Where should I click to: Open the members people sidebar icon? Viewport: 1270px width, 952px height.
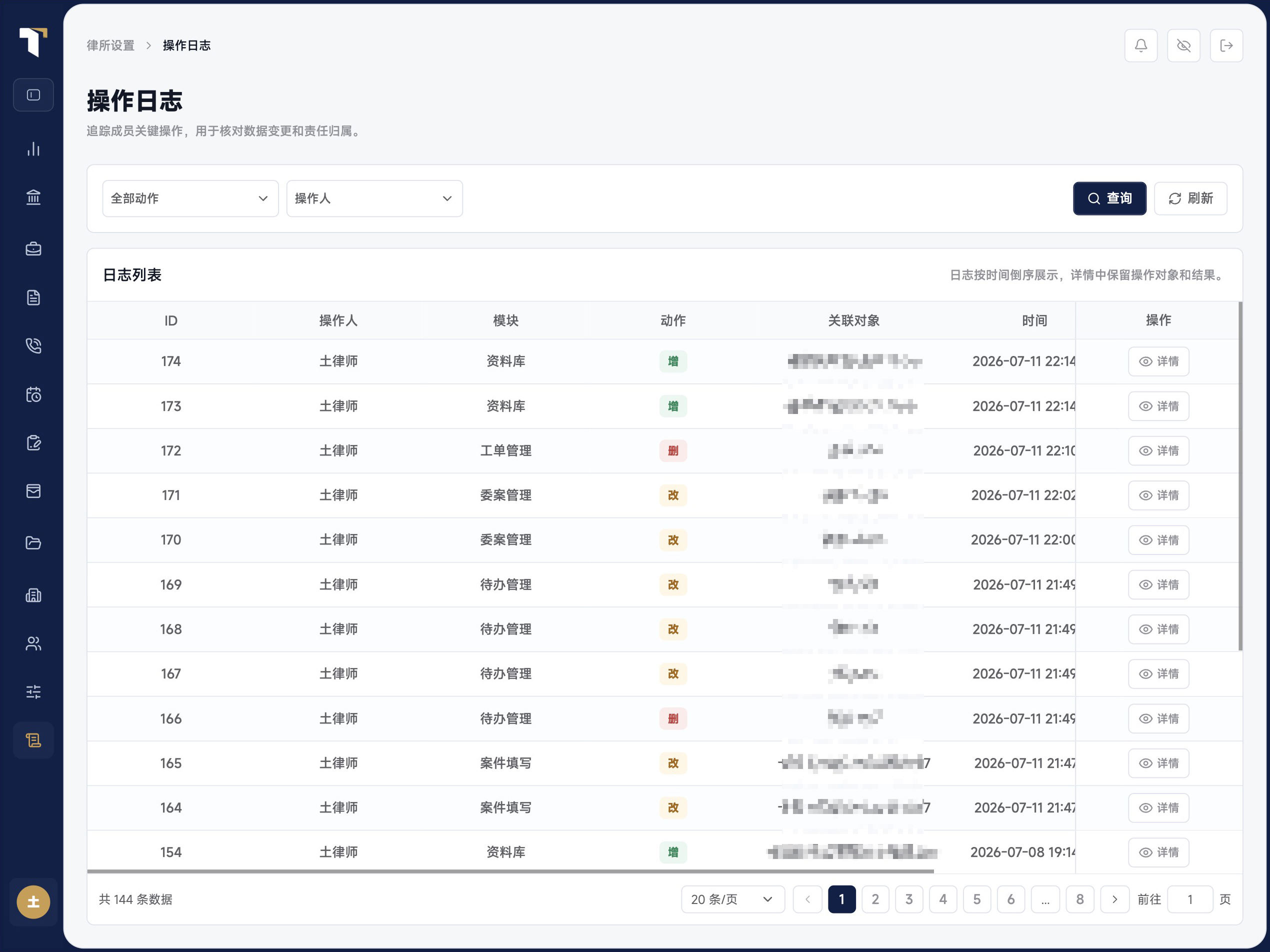pyautogui.click(x=33, y=643)
